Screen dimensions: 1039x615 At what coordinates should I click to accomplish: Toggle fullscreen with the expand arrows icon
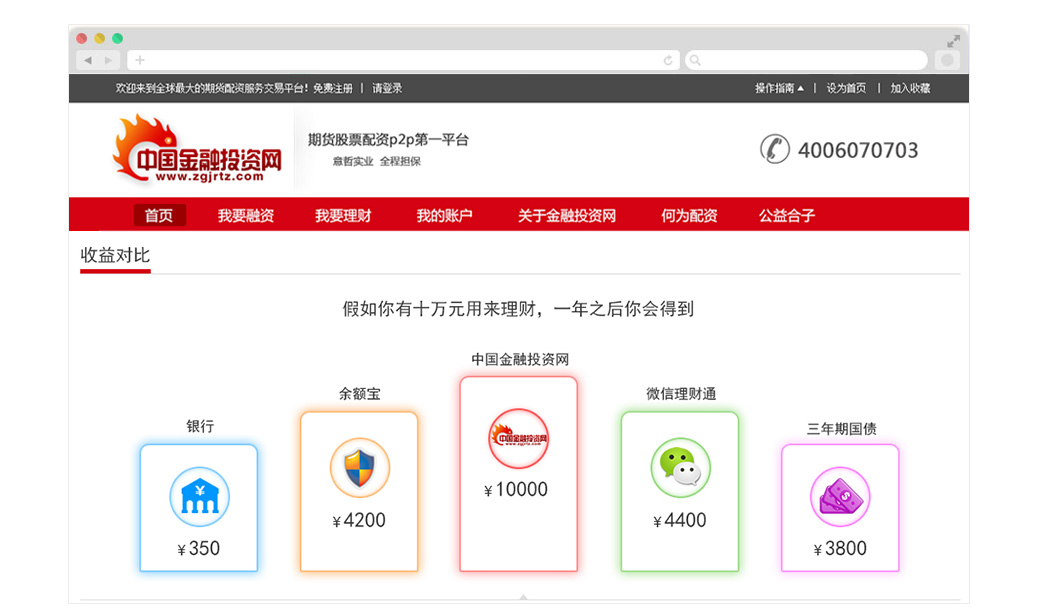[x=953, y=41]
